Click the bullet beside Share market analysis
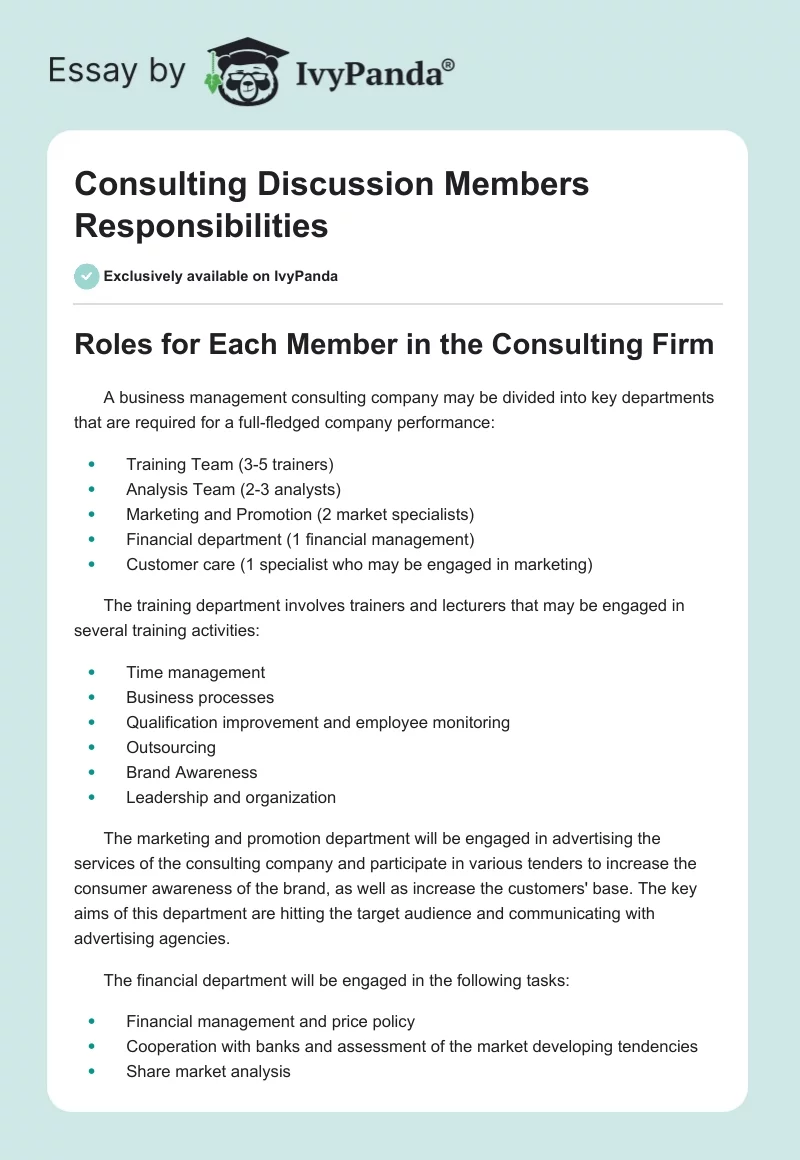Viewport: 800px width, 1160px height. click(x=91, y=1071)
